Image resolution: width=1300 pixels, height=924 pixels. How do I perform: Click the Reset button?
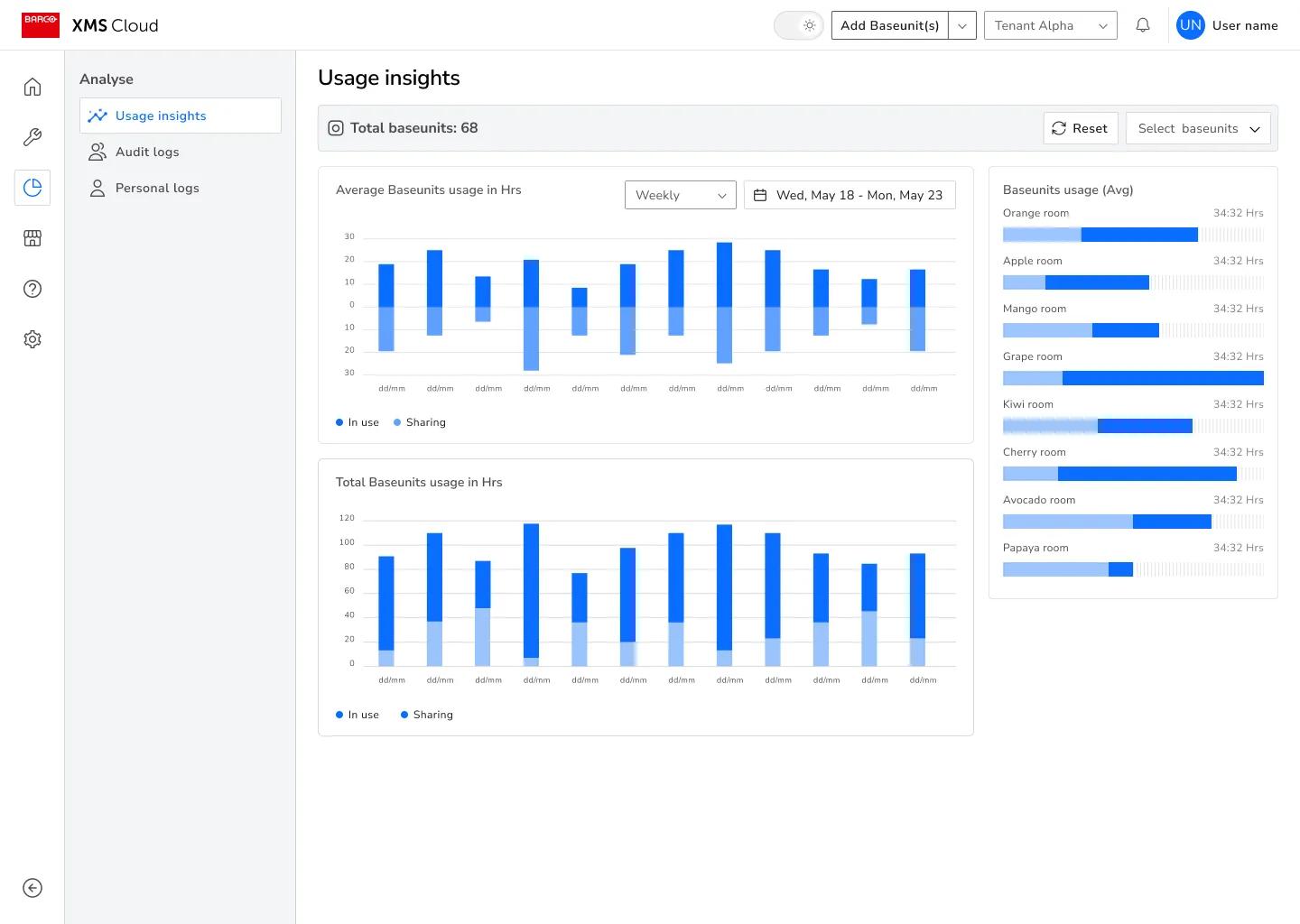point(1081,128)
